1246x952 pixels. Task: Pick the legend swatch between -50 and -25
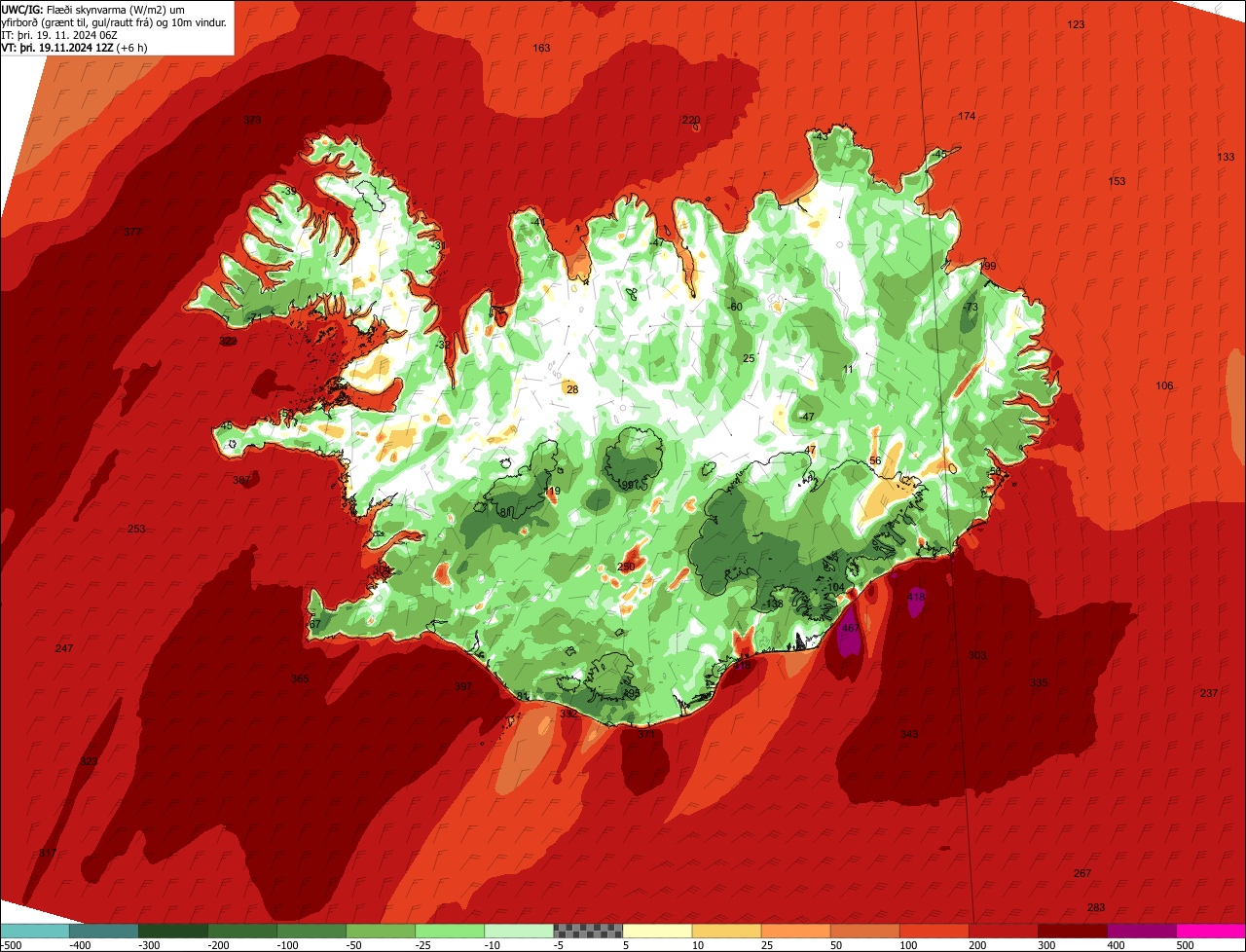[x=381, y=931]
